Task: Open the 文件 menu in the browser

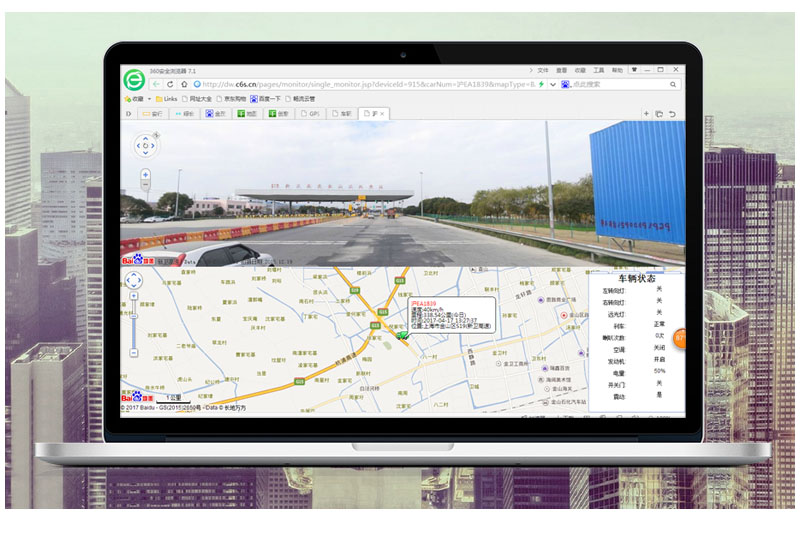Action: [x=543, y=71]
